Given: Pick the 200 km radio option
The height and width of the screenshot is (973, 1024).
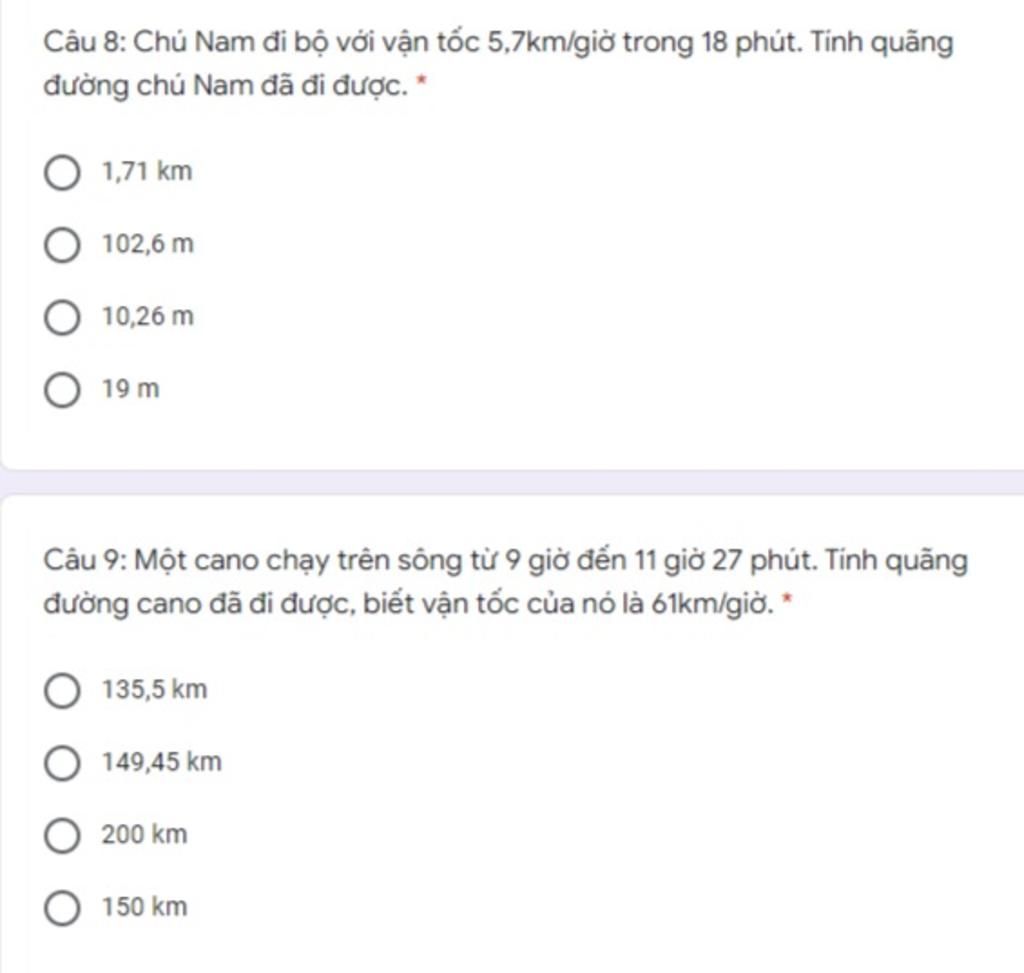Looking at the screenshot, I should pyautogui.click(x=62, y=835).
